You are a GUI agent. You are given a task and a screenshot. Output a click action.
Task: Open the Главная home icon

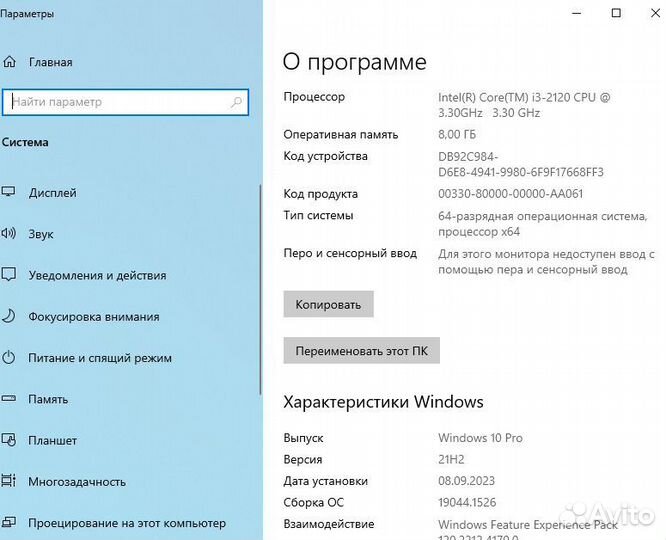pos(9,62)
